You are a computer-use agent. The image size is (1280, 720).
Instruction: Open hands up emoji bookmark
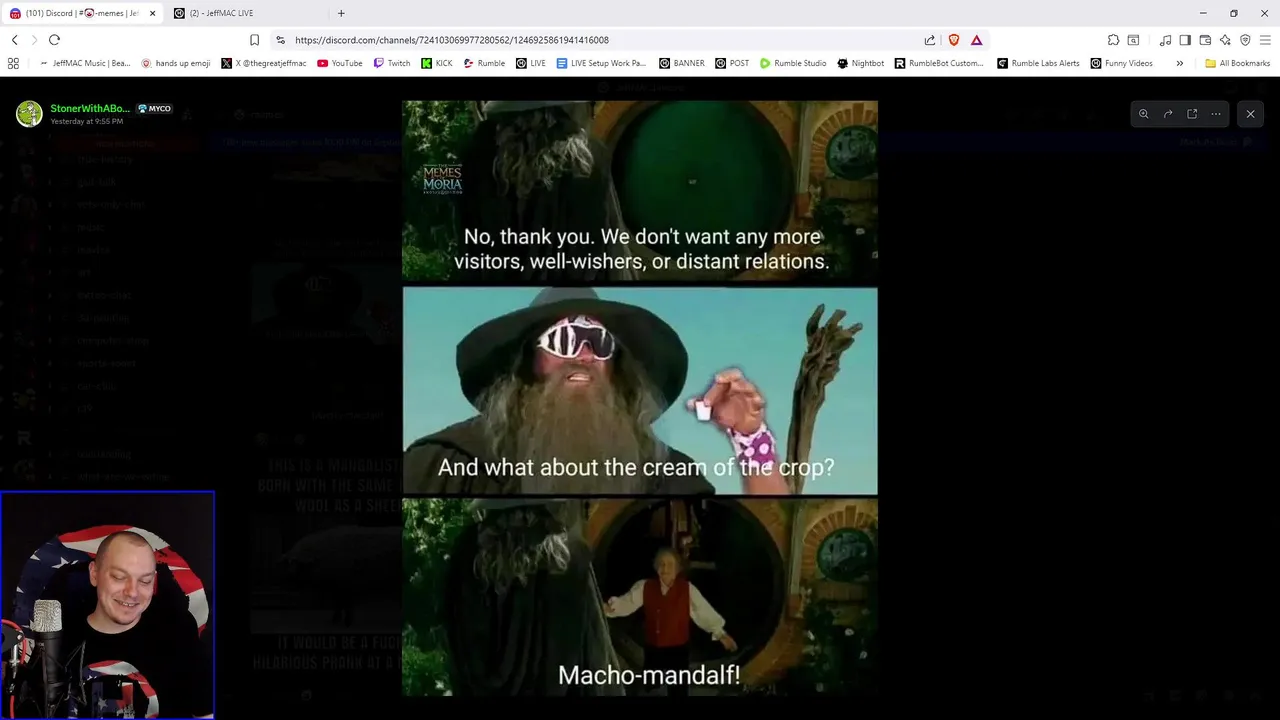(176, 63)
